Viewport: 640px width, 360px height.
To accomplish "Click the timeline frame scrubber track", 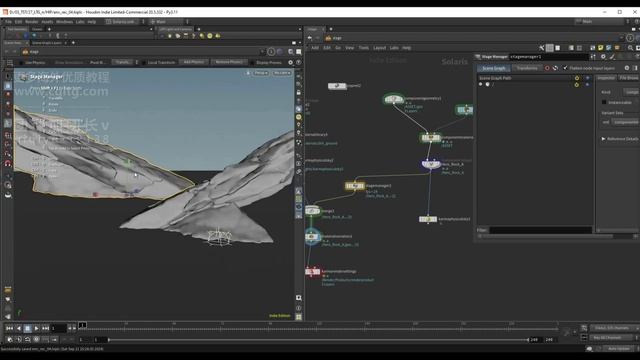I will 318,328.
